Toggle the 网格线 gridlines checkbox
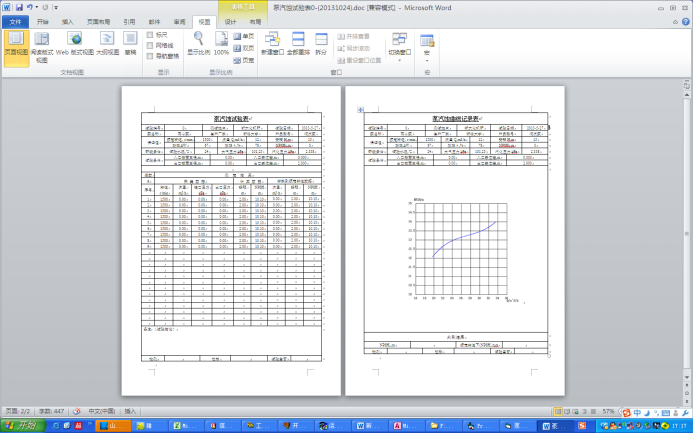The height and width of the screenshot is (433, 693). (151, 46)
